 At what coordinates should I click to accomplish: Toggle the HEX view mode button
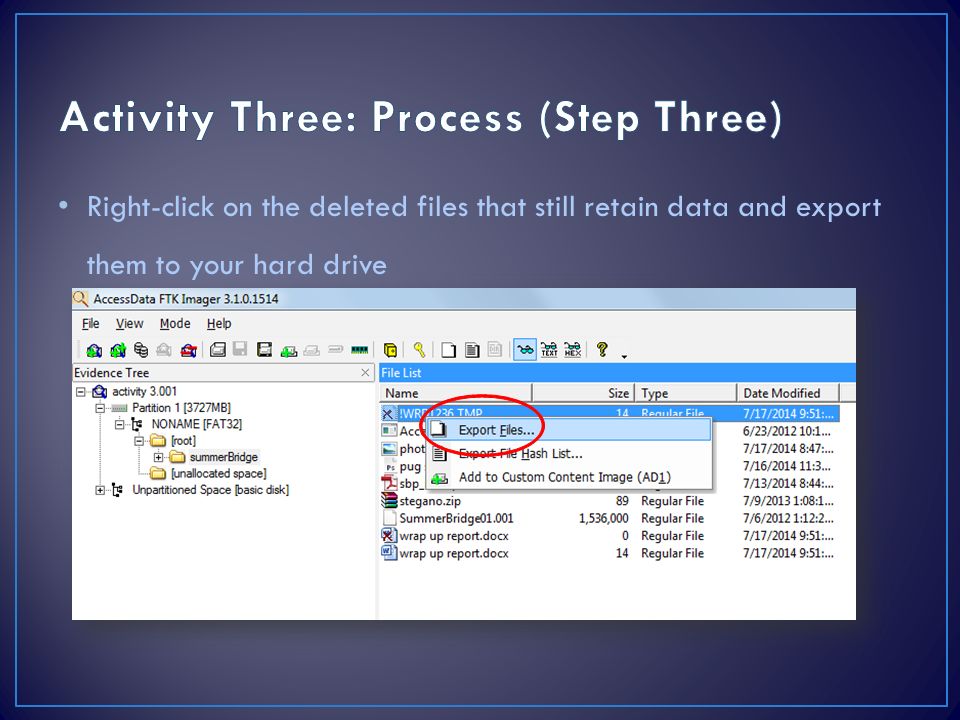[x=572, y=350]
